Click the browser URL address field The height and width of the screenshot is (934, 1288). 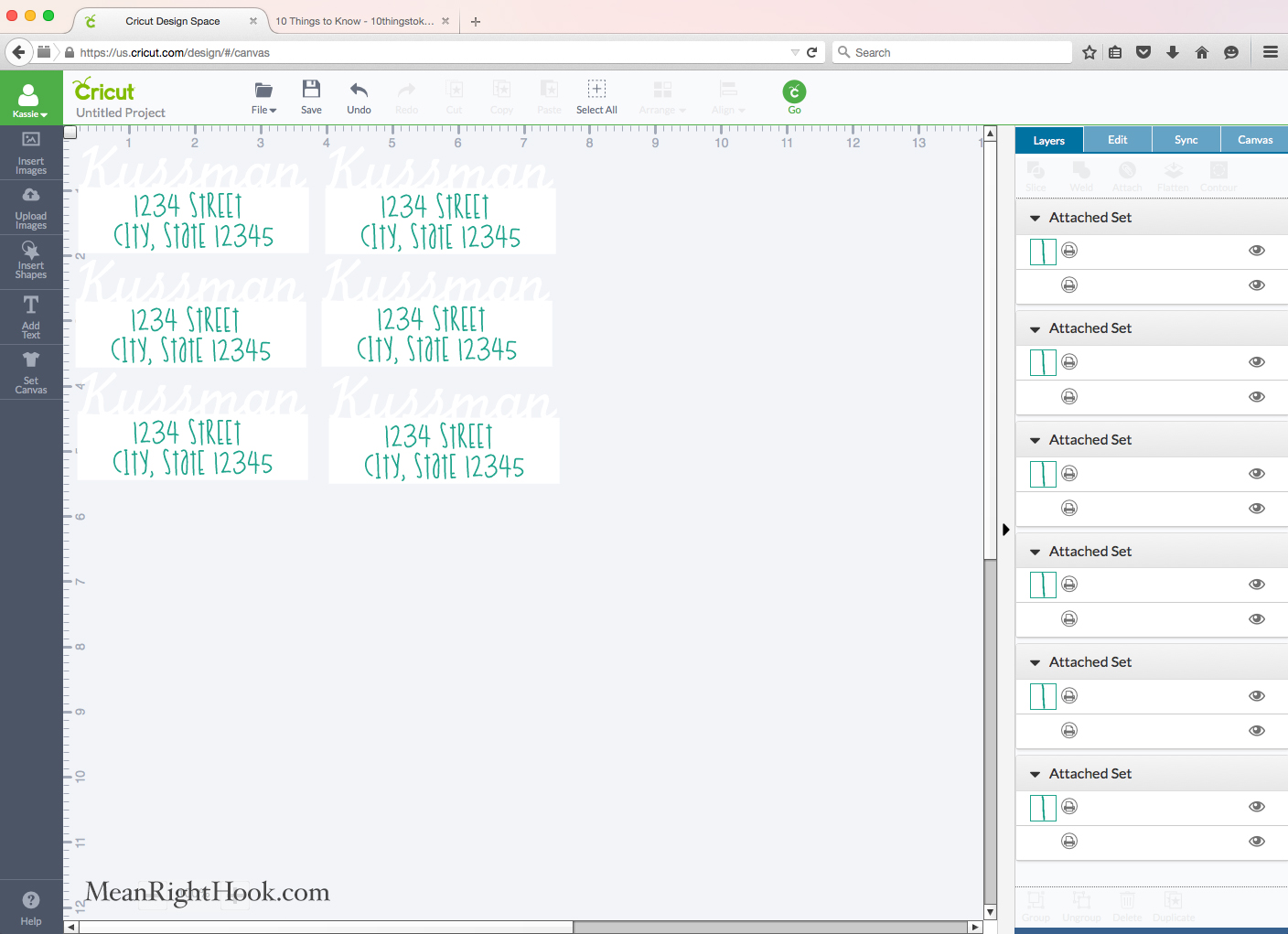click(x=430, y=52)
